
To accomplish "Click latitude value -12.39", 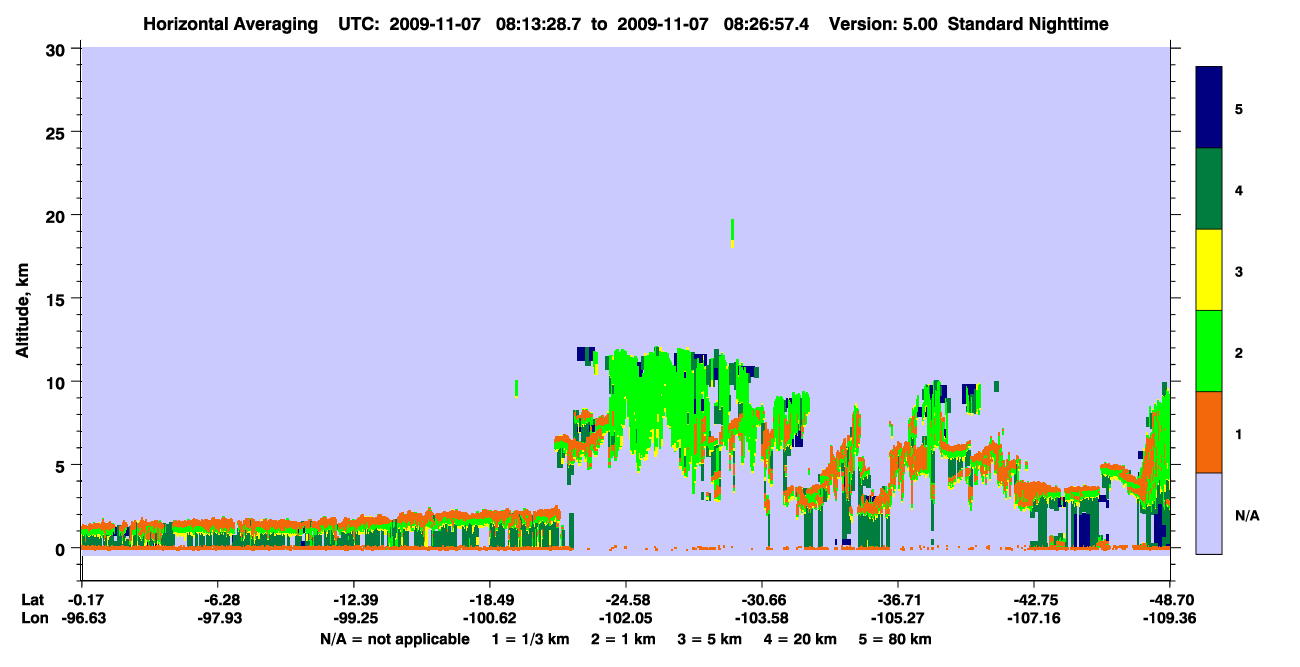I will tap(354, 600).
